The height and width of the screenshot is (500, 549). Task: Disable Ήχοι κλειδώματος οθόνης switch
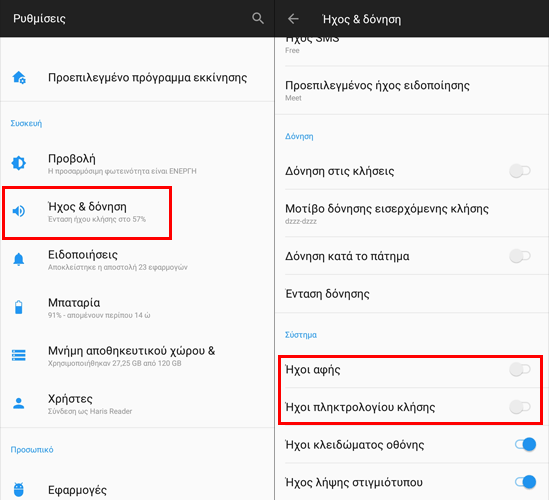(525, 445)
